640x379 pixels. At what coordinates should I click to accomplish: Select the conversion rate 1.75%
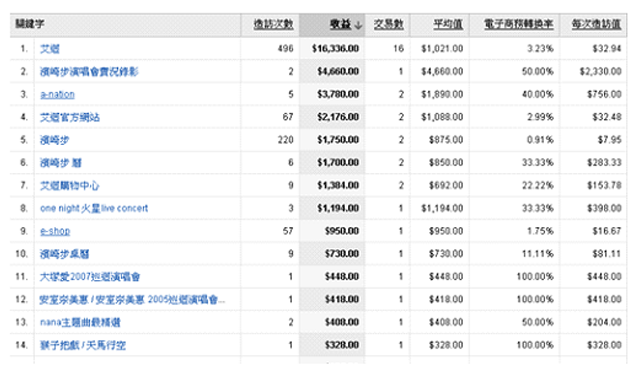click(540, 231)
